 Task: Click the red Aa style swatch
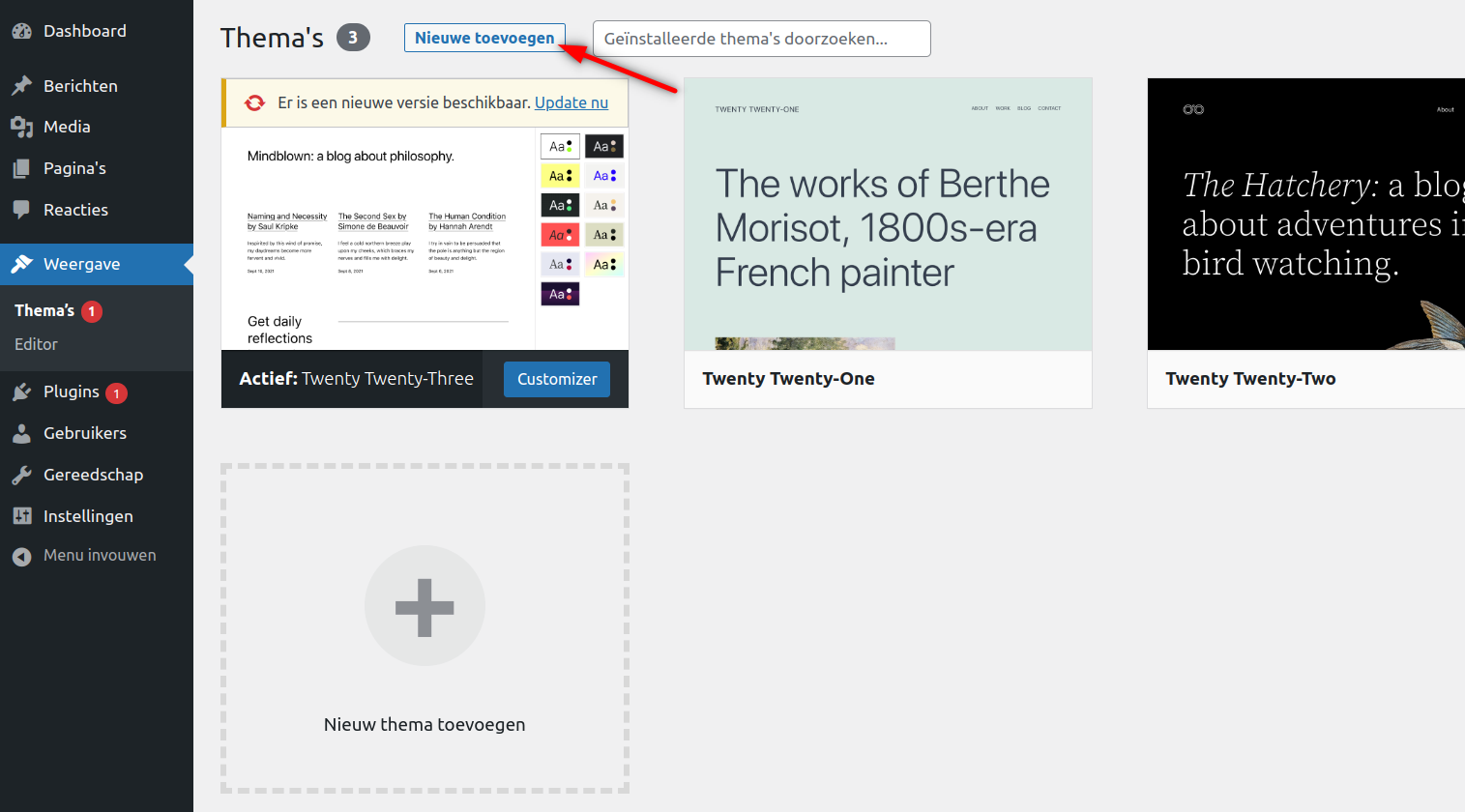(560, 235)
